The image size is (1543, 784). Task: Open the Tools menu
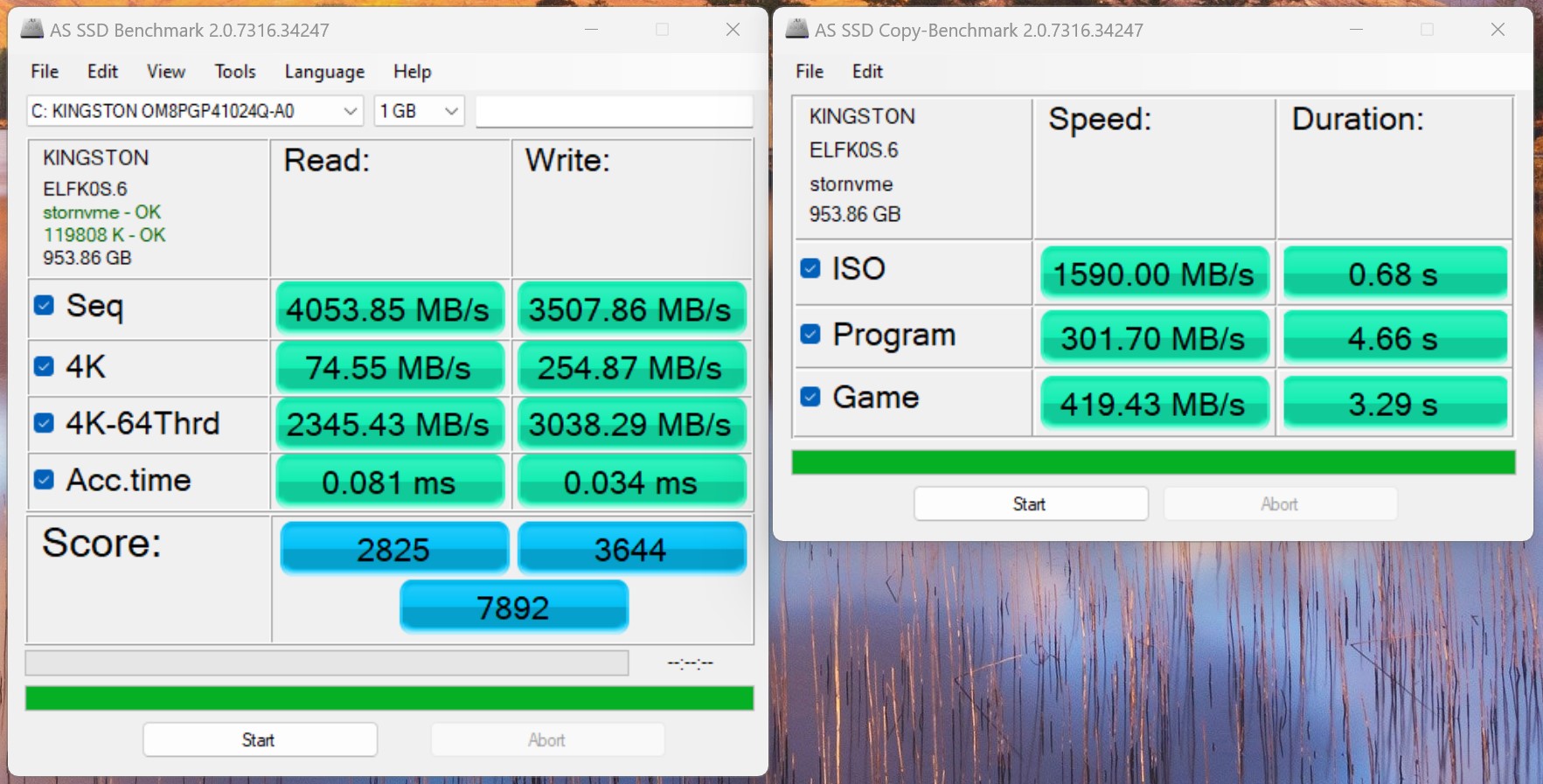tap(235, 72)
